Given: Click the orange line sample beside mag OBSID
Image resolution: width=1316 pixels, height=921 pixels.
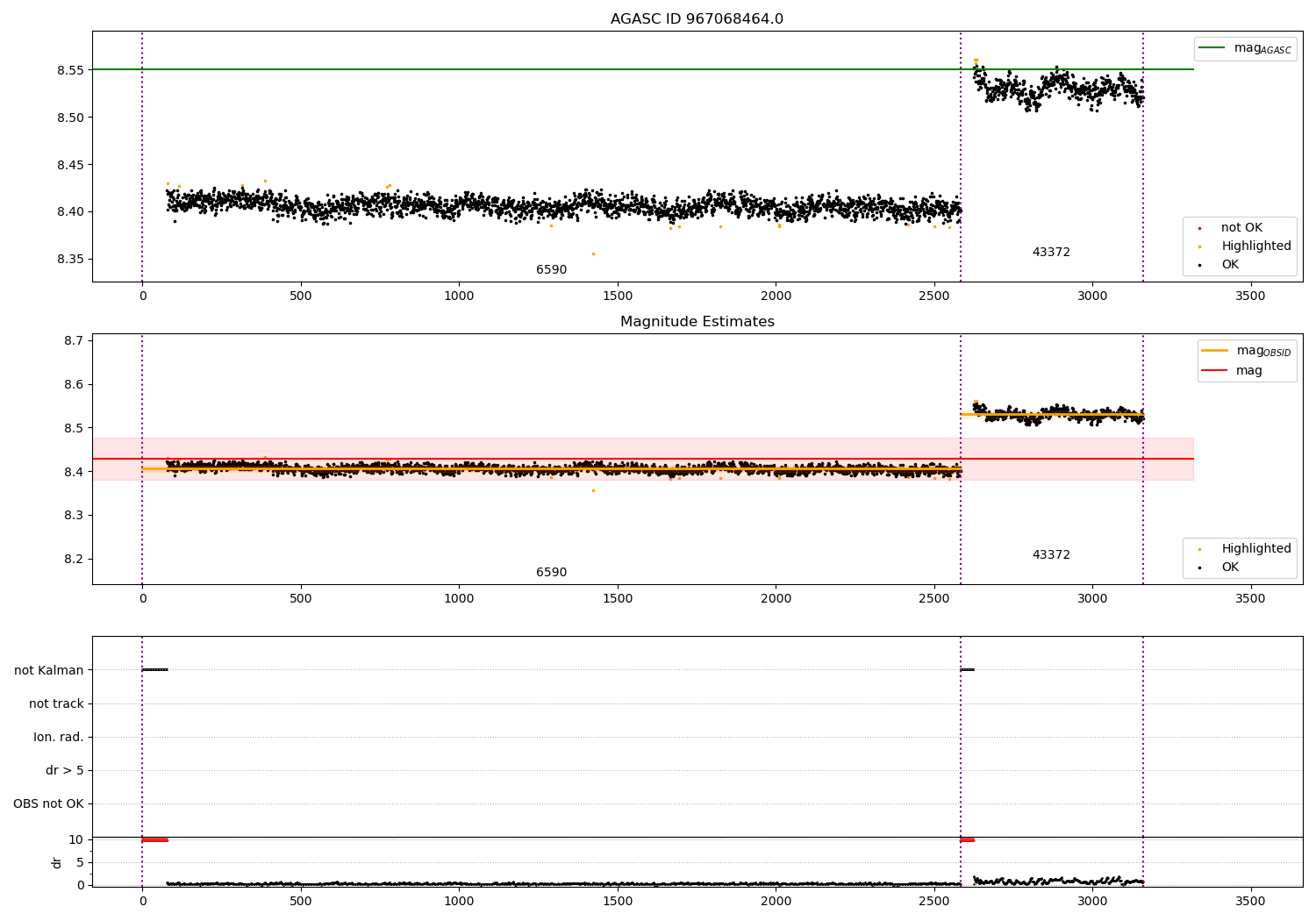Looking at the screenshot, I should point(1215,351).
